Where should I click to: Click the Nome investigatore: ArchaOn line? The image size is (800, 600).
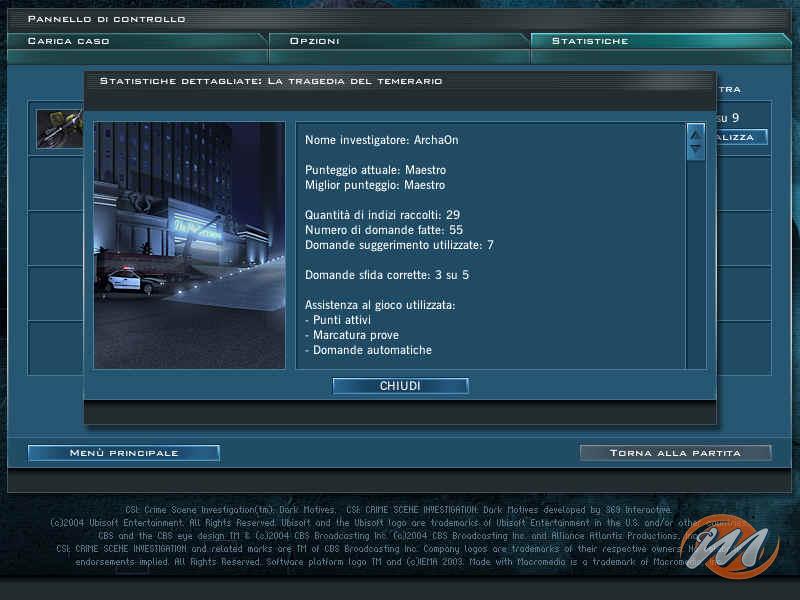[381, 140]
